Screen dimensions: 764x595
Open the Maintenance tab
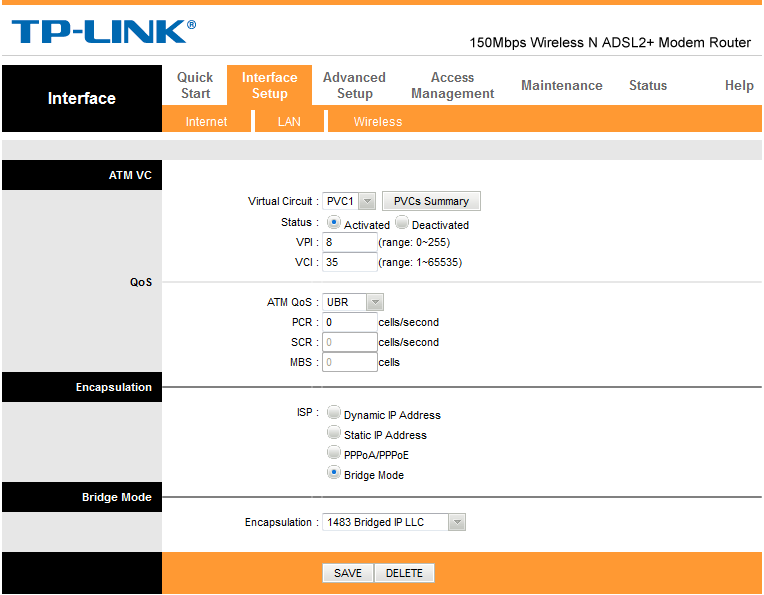pyautogui.click(x=562, y=85)
